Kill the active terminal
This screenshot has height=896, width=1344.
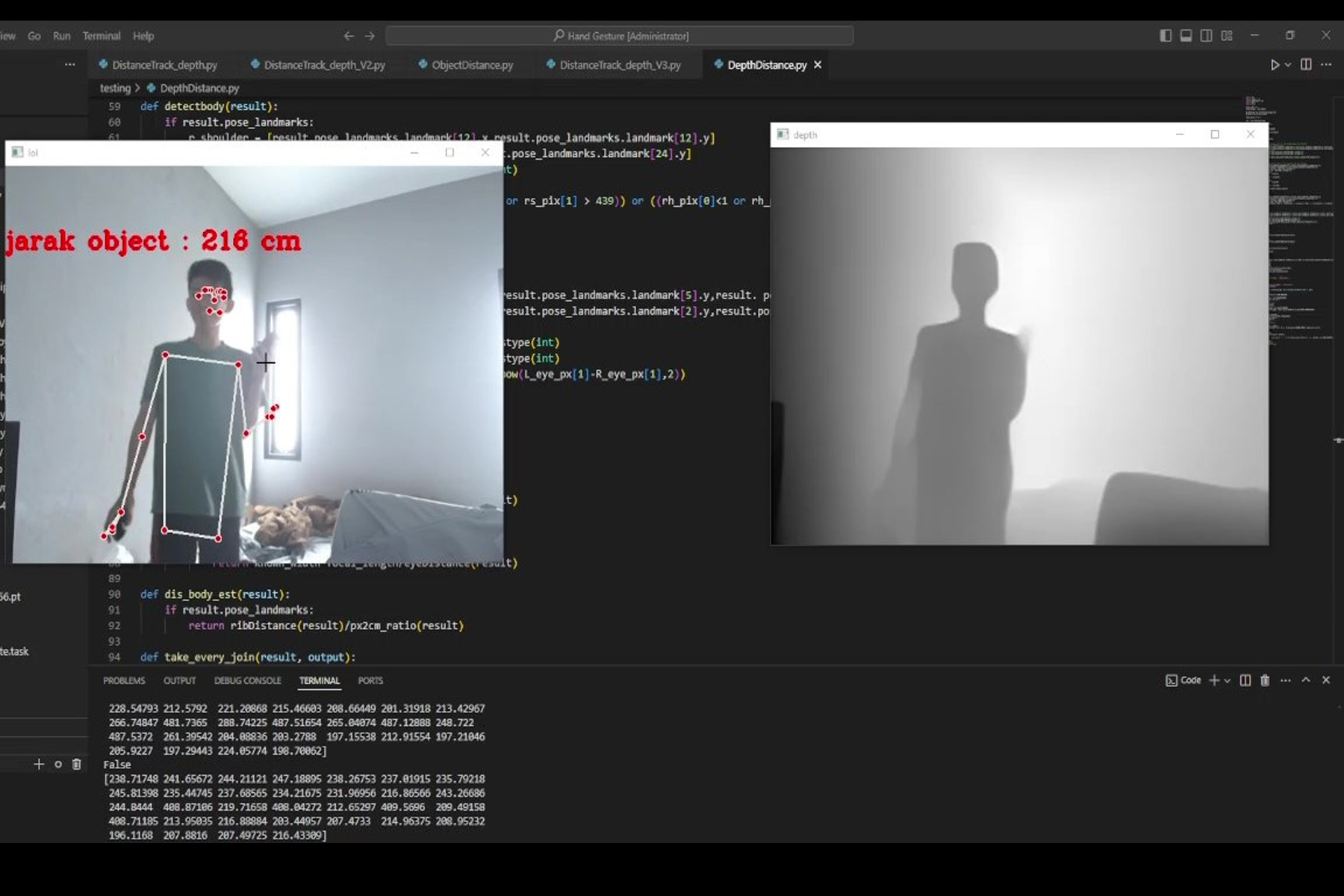[1265, 680]
